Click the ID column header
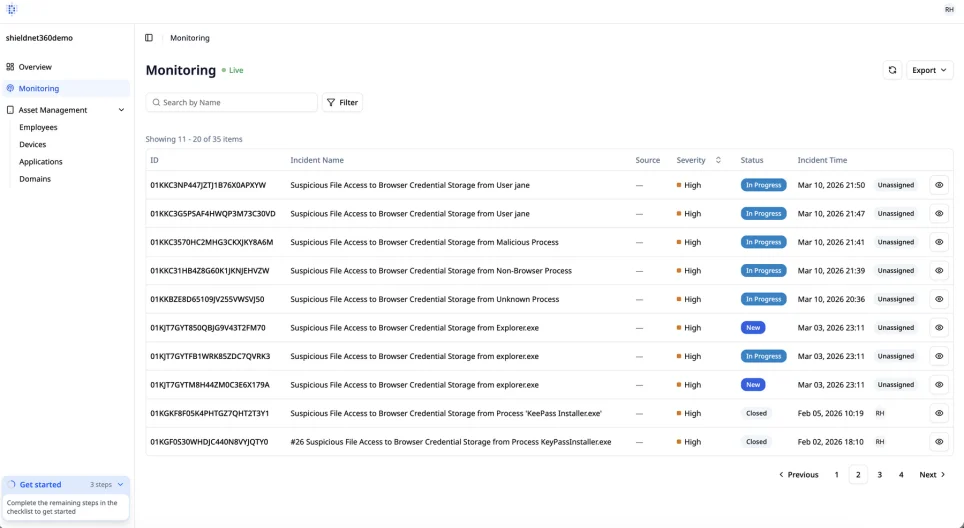 click(x=154, y=160)
